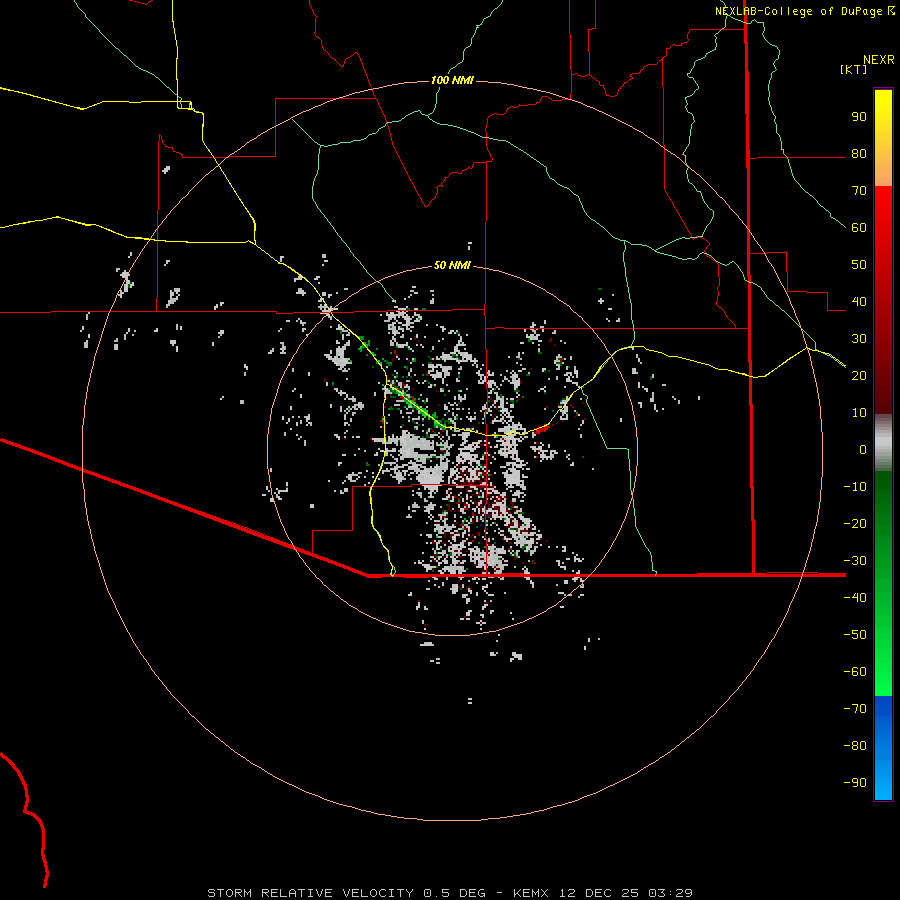Click the 20 value on velocity scale

(859, 375)
